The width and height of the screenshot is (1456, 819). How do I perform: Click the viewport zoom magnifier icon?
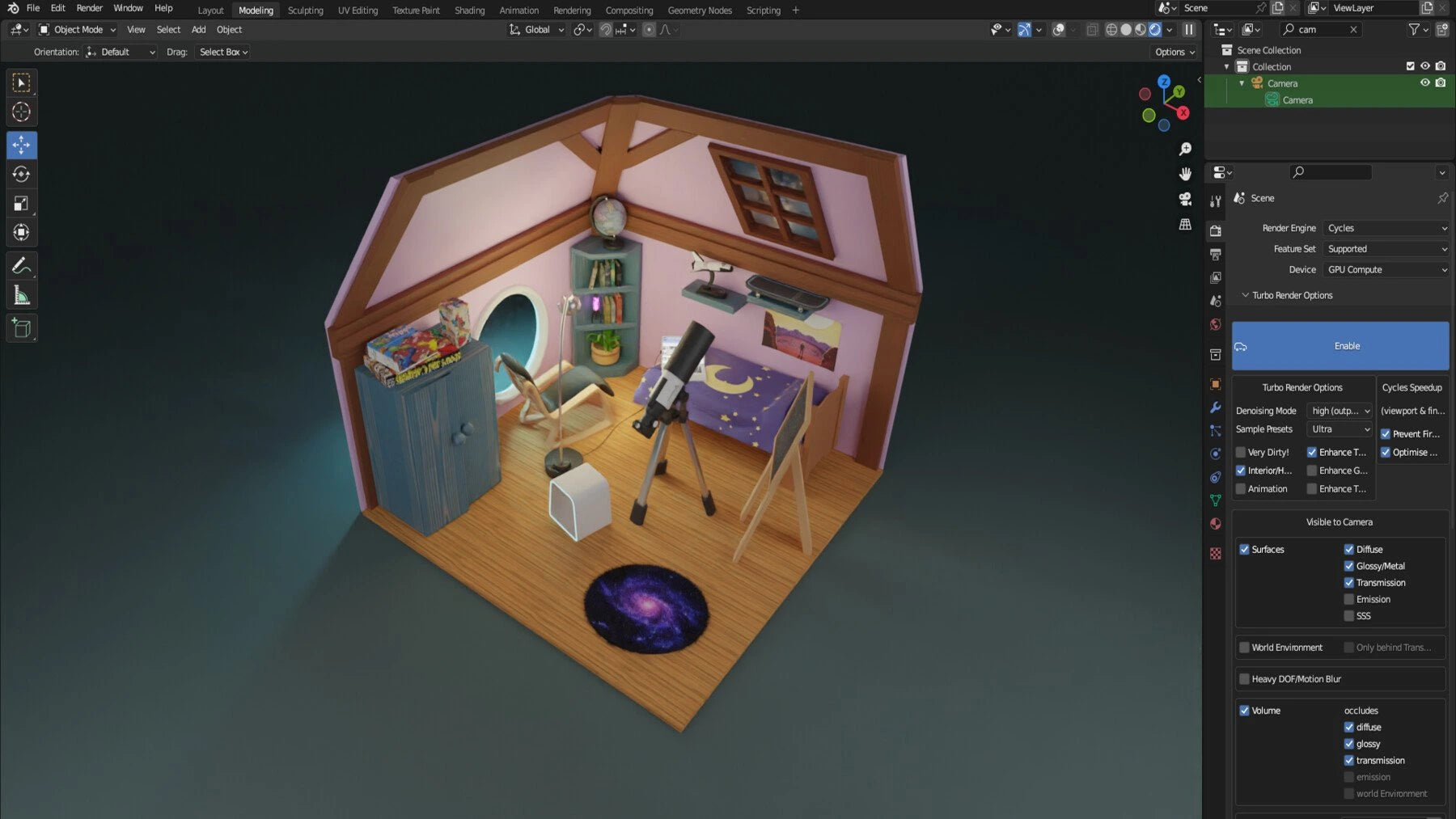(x=1185, y=150)
